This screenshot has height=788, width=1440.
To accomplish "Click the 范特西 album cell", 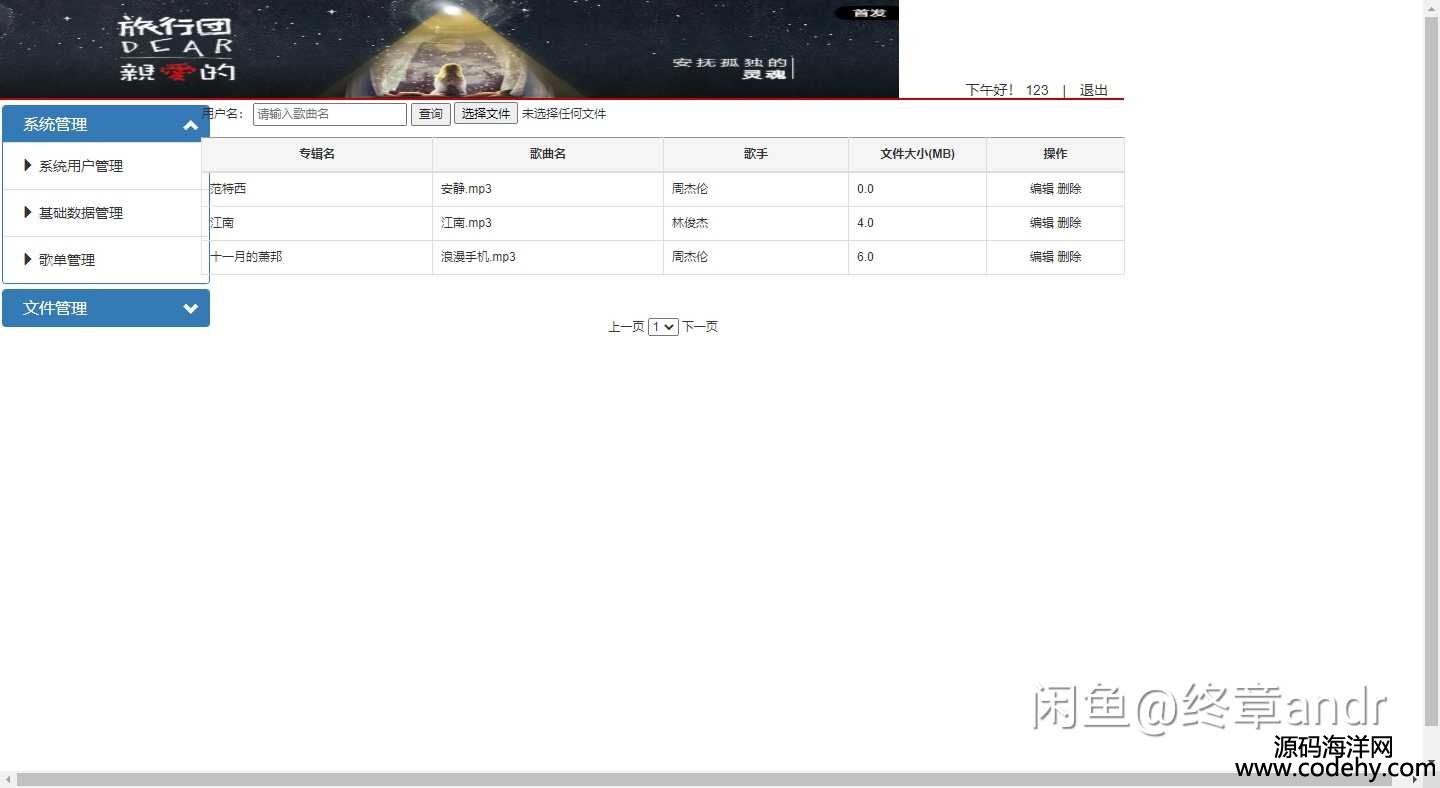I will click(317, 189).
